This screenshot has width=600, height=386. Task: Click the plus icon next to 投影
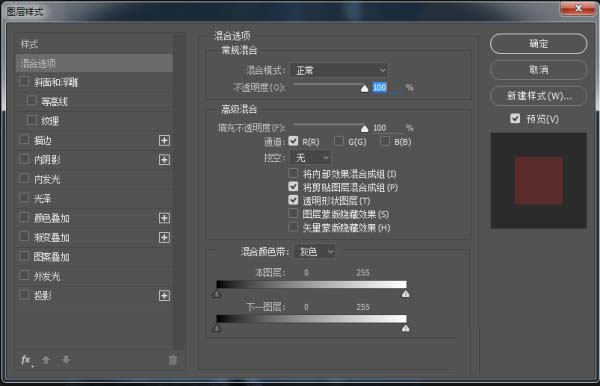click(164, 295)
